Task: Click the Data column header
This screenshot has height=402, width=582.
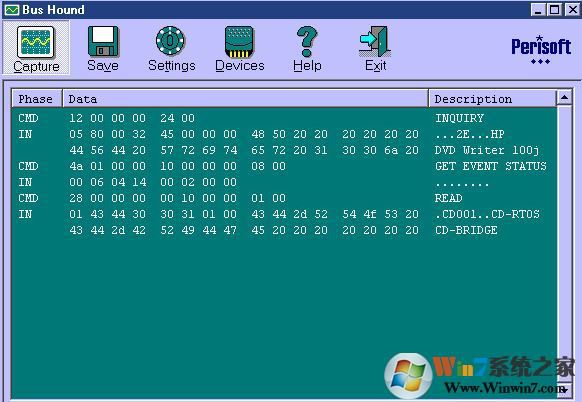Action: tap(245, 99)
